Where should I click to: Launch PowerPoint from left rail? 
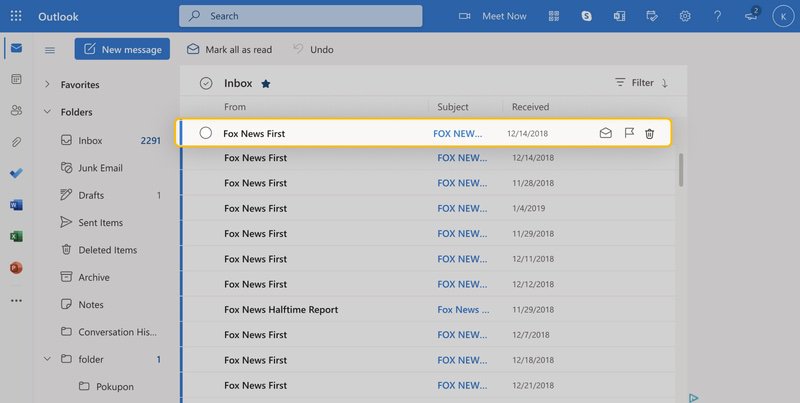click(16, 267)
